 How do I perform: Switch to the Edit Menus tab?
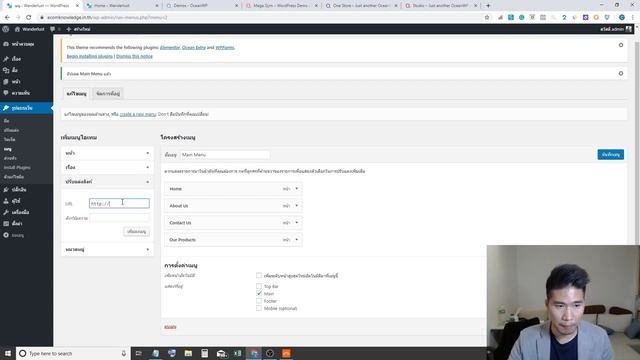pos(76,93)
